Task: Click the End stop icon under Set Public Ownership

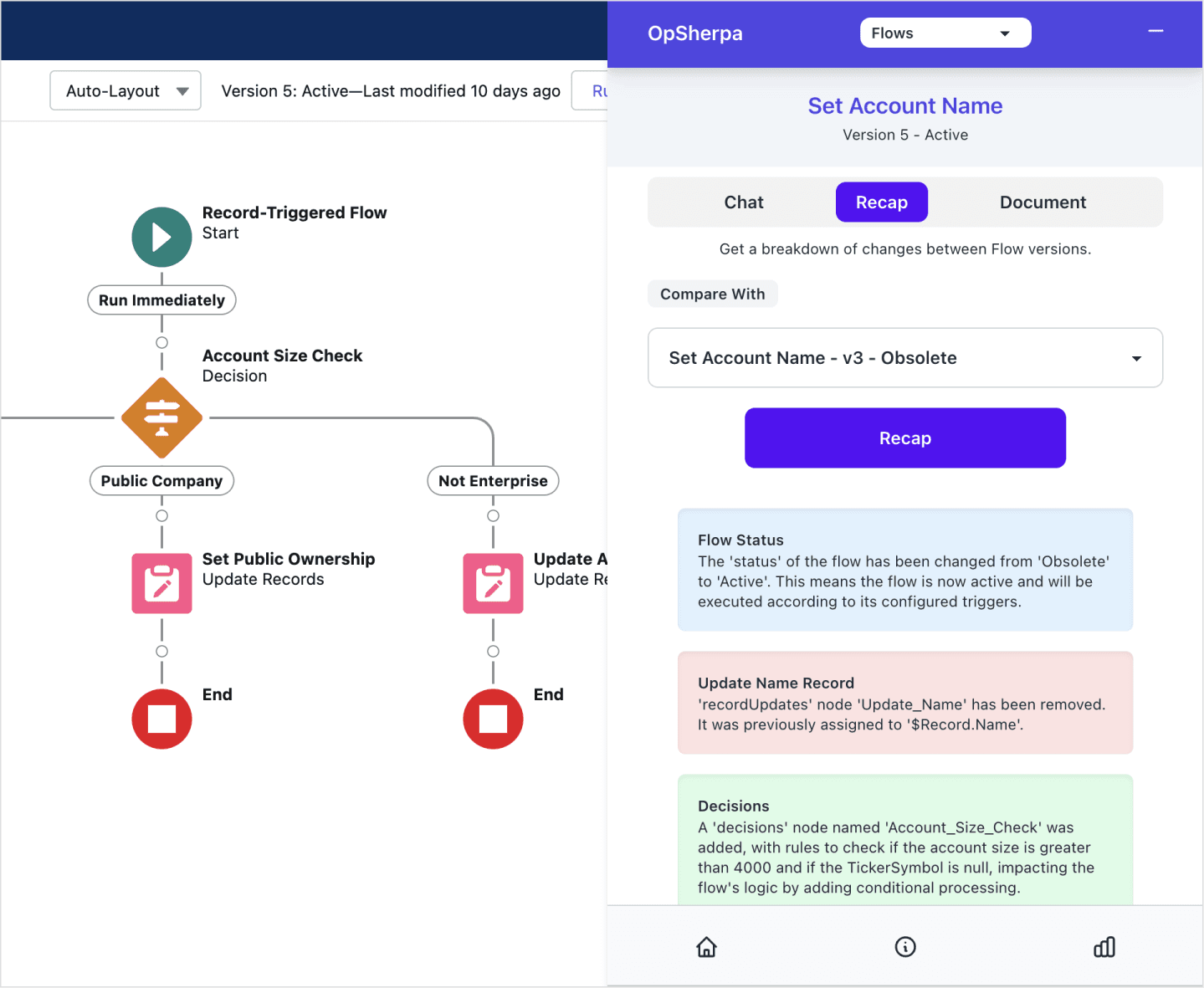Action: coord(161,719)
